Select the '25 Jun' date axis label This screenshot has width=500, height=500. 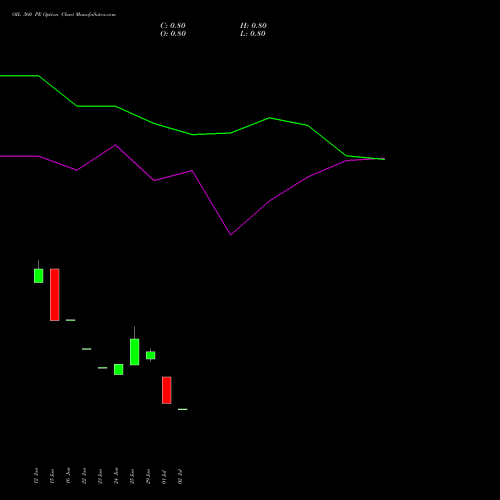pyautogui.click(x=132, y=476)
